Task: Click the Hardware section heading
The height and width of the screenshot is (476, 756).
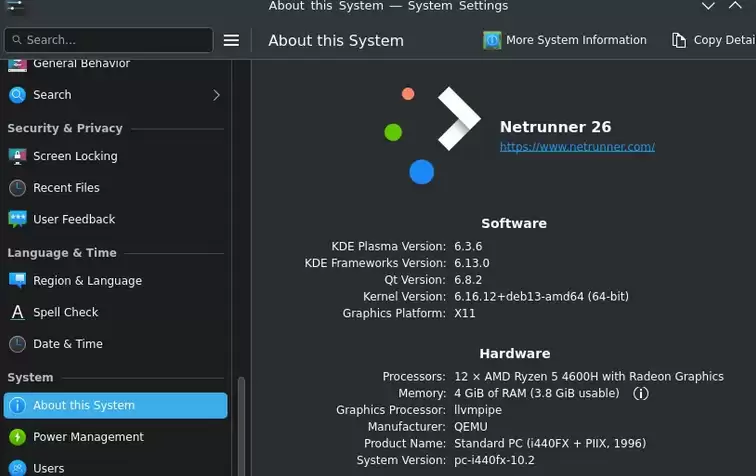Action: click(514, 354)
